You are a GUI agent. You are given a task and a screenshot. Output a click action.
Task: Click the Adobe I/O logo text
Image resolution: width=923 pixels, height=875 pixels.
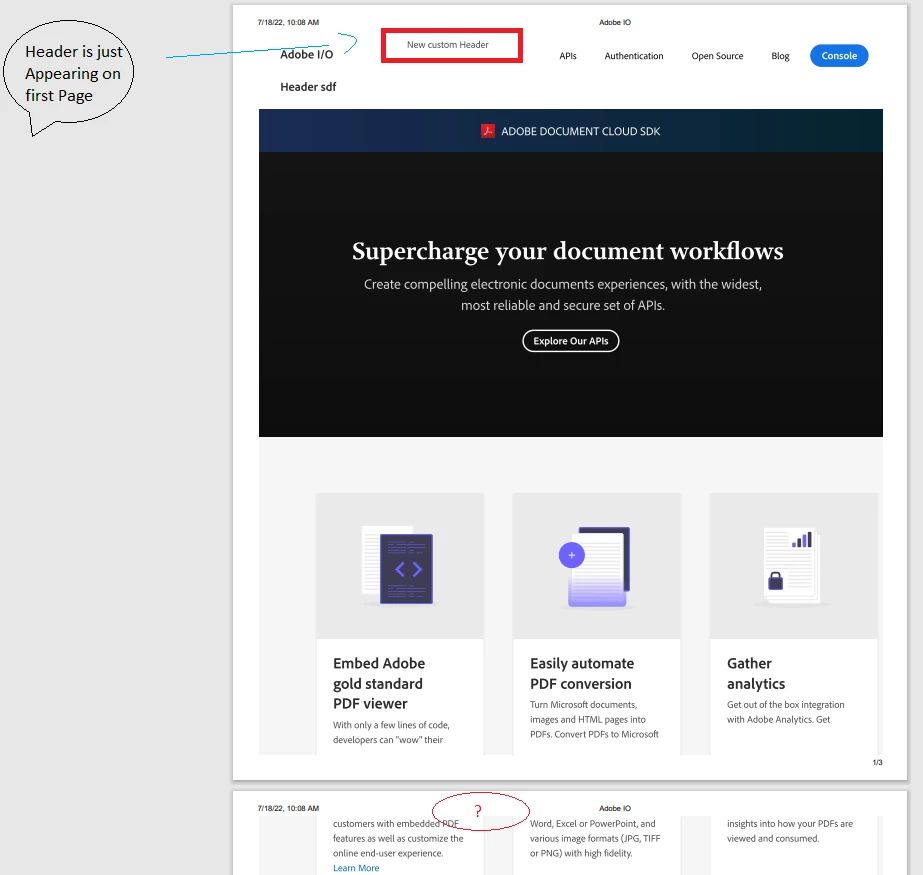click(307, 55)
